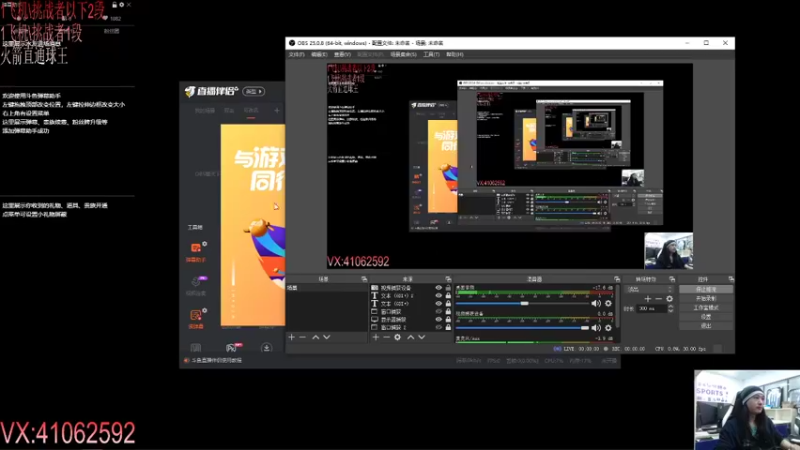Open 编辑(E) menu in OBS
The height and width of the screenshot is (450, 800).
(x=319, y=55)
